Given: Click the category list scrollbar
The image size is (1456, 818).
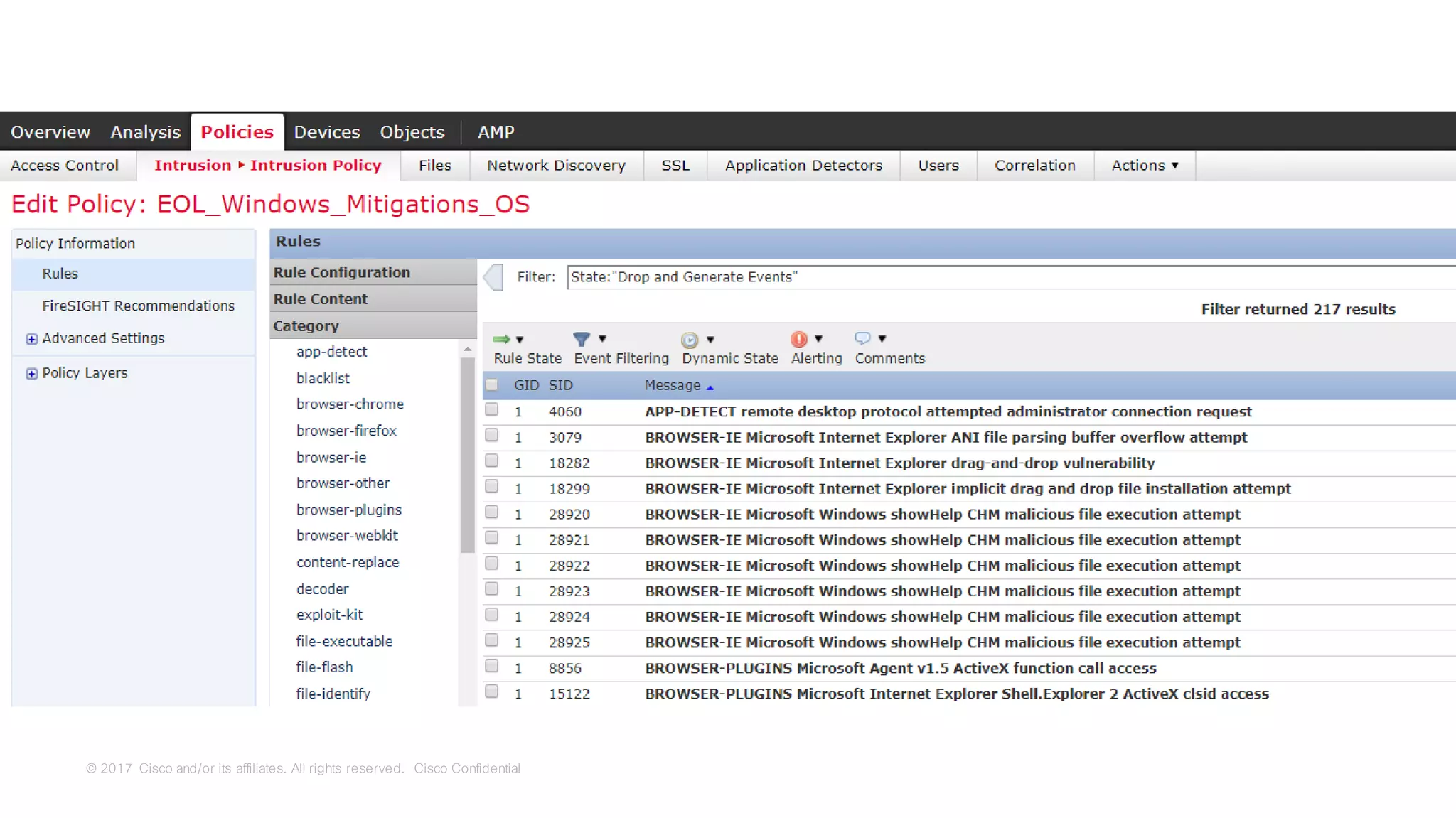Looking at the screenshot, I should tap(467, 455).
